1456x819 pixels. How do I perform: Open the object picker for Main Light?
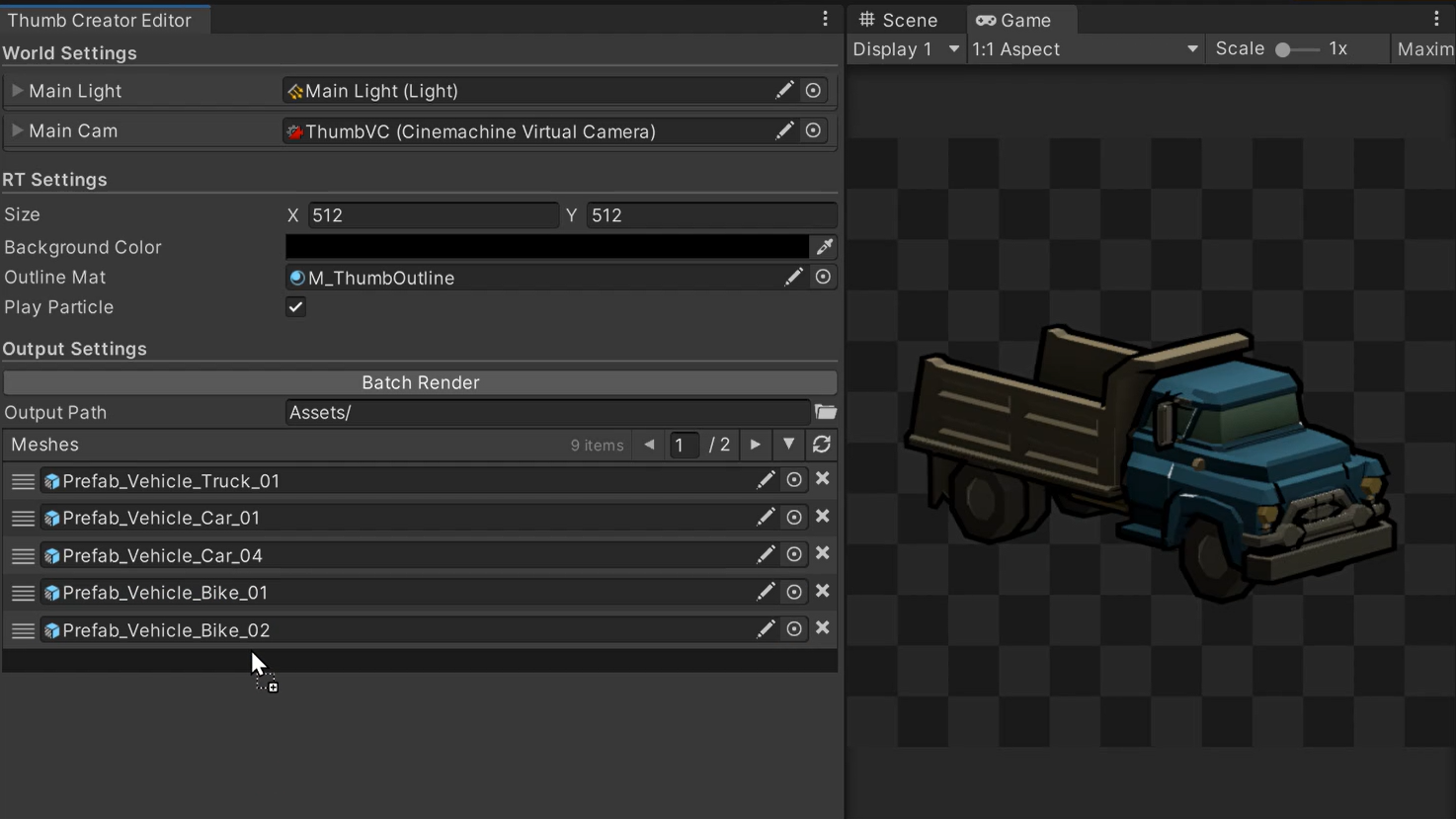pos(813,91)
